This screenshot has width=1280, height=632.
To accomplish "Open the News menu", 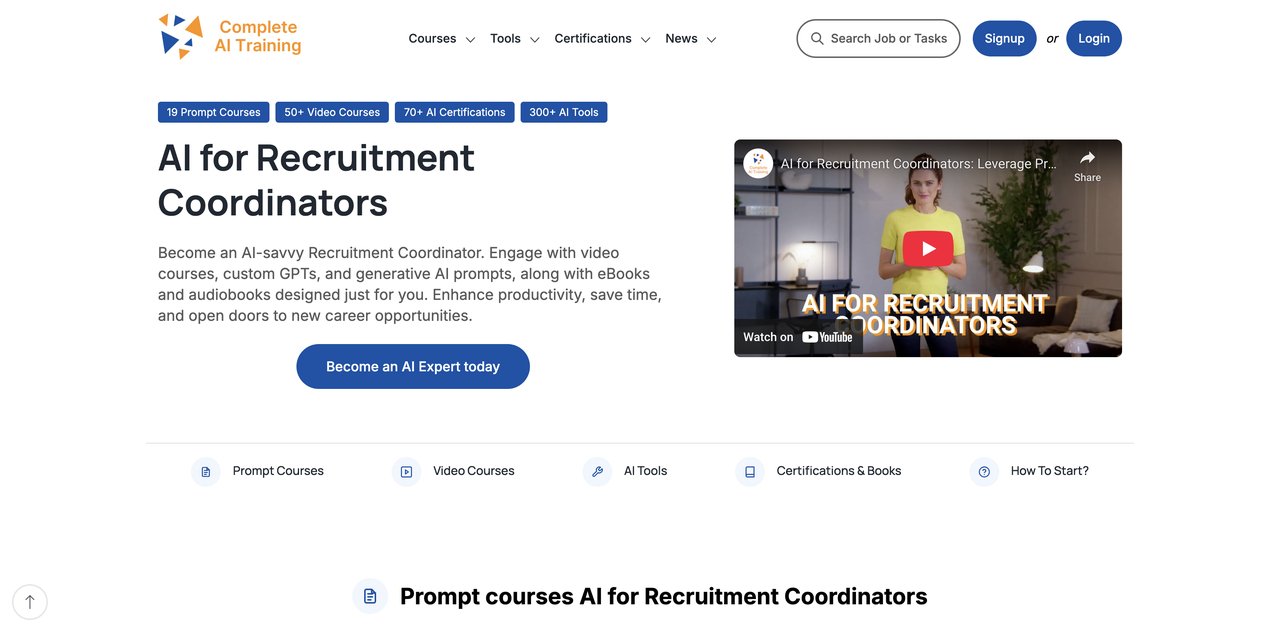I will 691,39.
